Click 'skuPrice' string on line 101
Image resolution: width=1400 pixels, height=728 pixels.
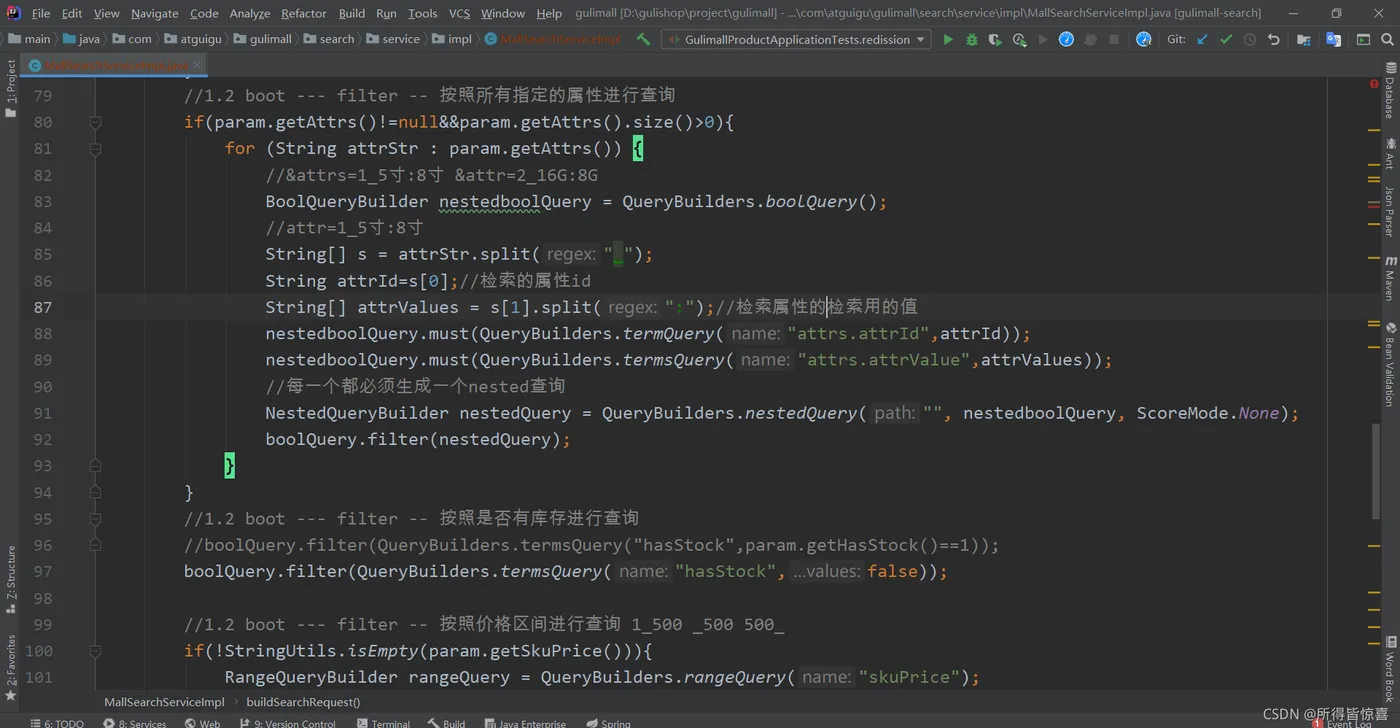point(909,677)
